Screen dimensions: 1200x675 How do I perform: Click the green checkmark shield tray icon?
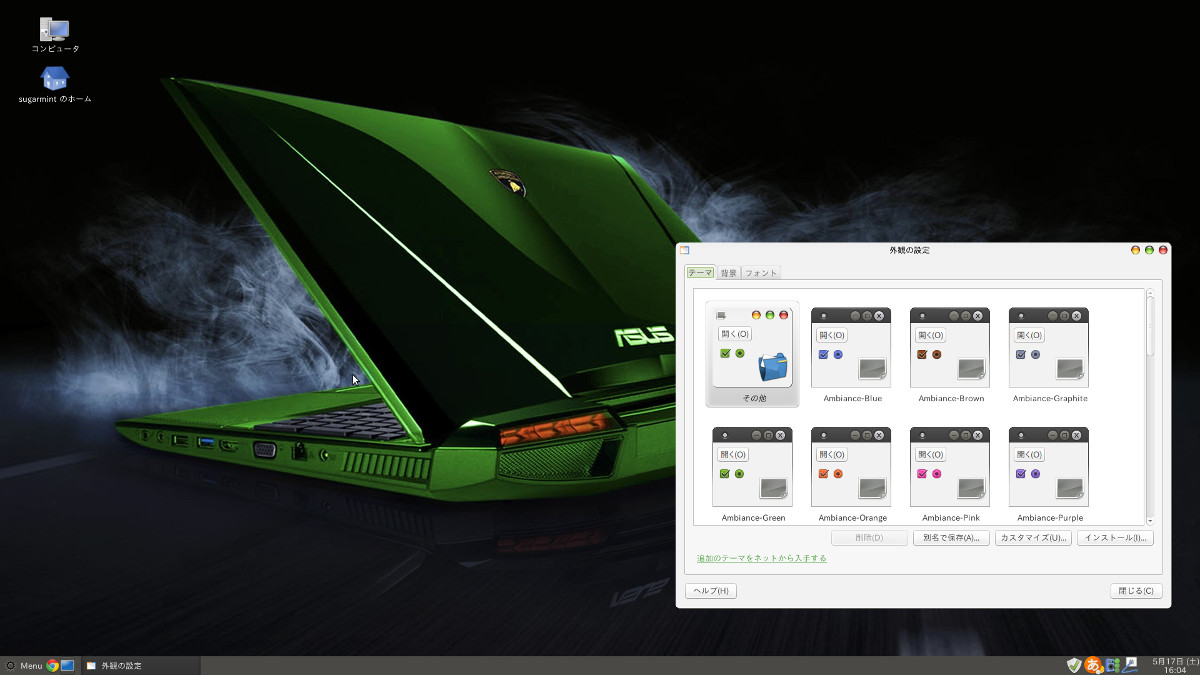coord(1075,665)
